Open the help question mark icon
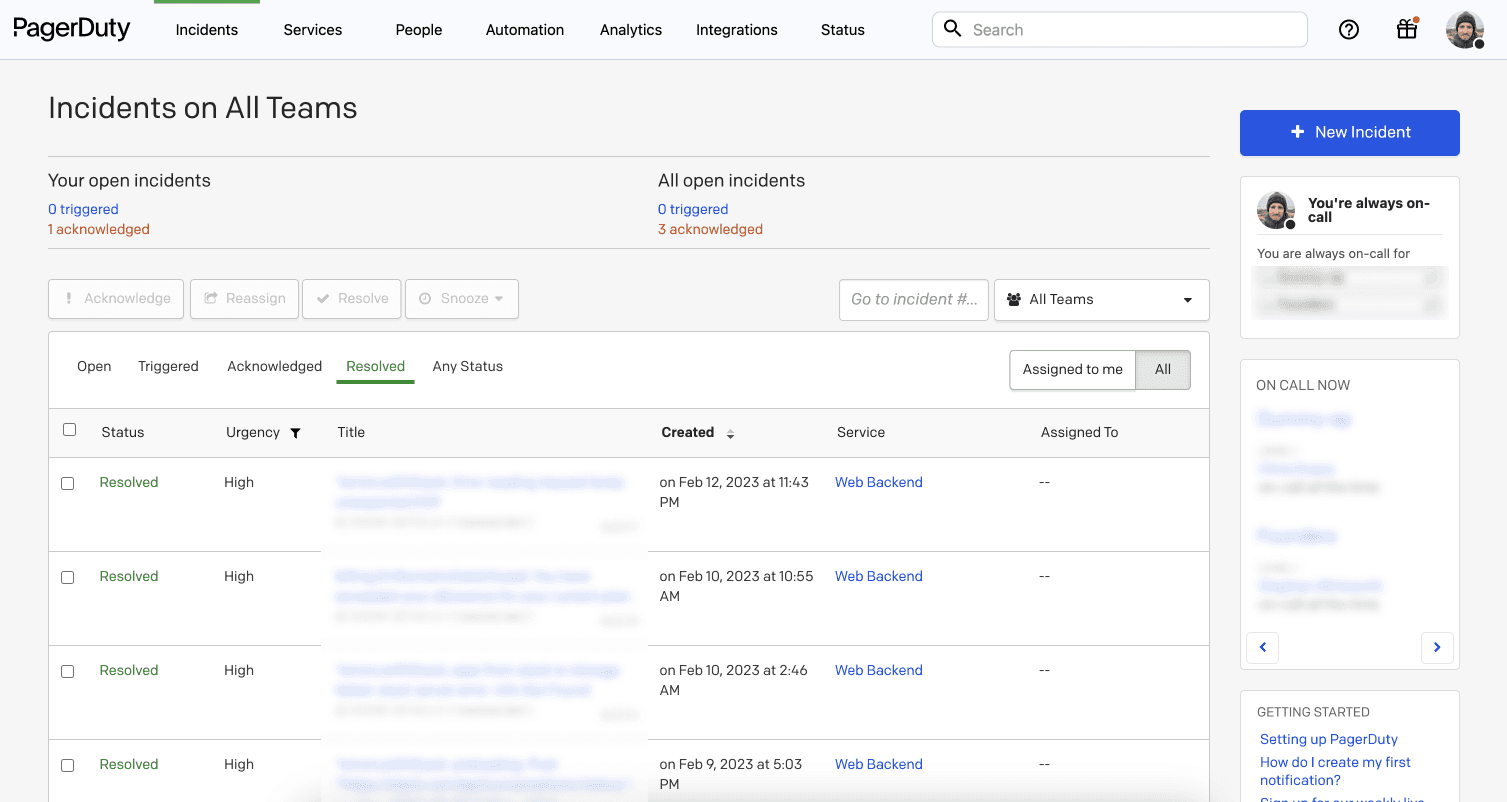1507x802 pixels. click(1349, 30)
